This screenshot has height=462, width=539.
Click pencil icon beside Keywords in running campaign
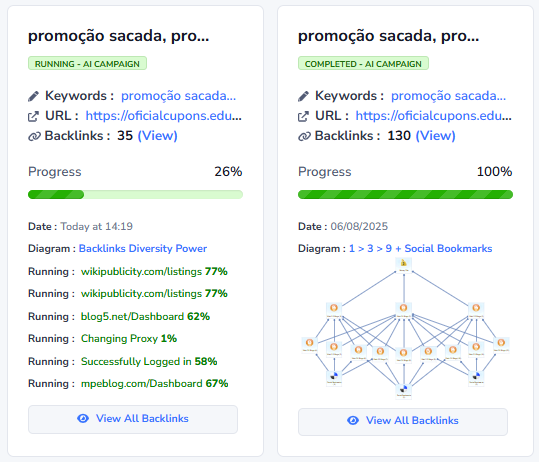coord(33,96)
